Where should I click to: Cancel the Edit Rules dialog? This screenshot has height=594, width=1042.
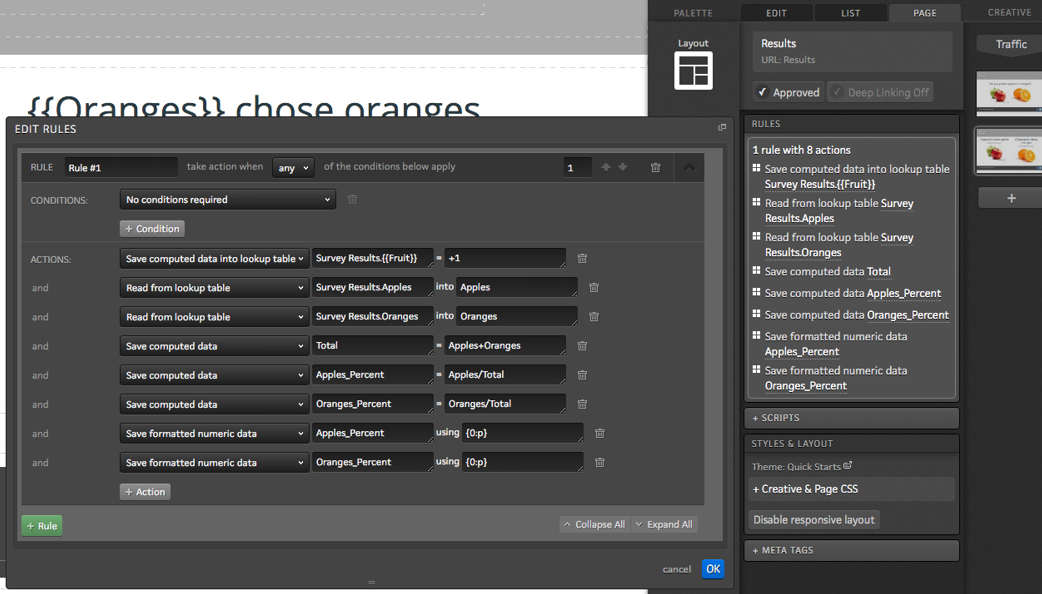[677, 569]
